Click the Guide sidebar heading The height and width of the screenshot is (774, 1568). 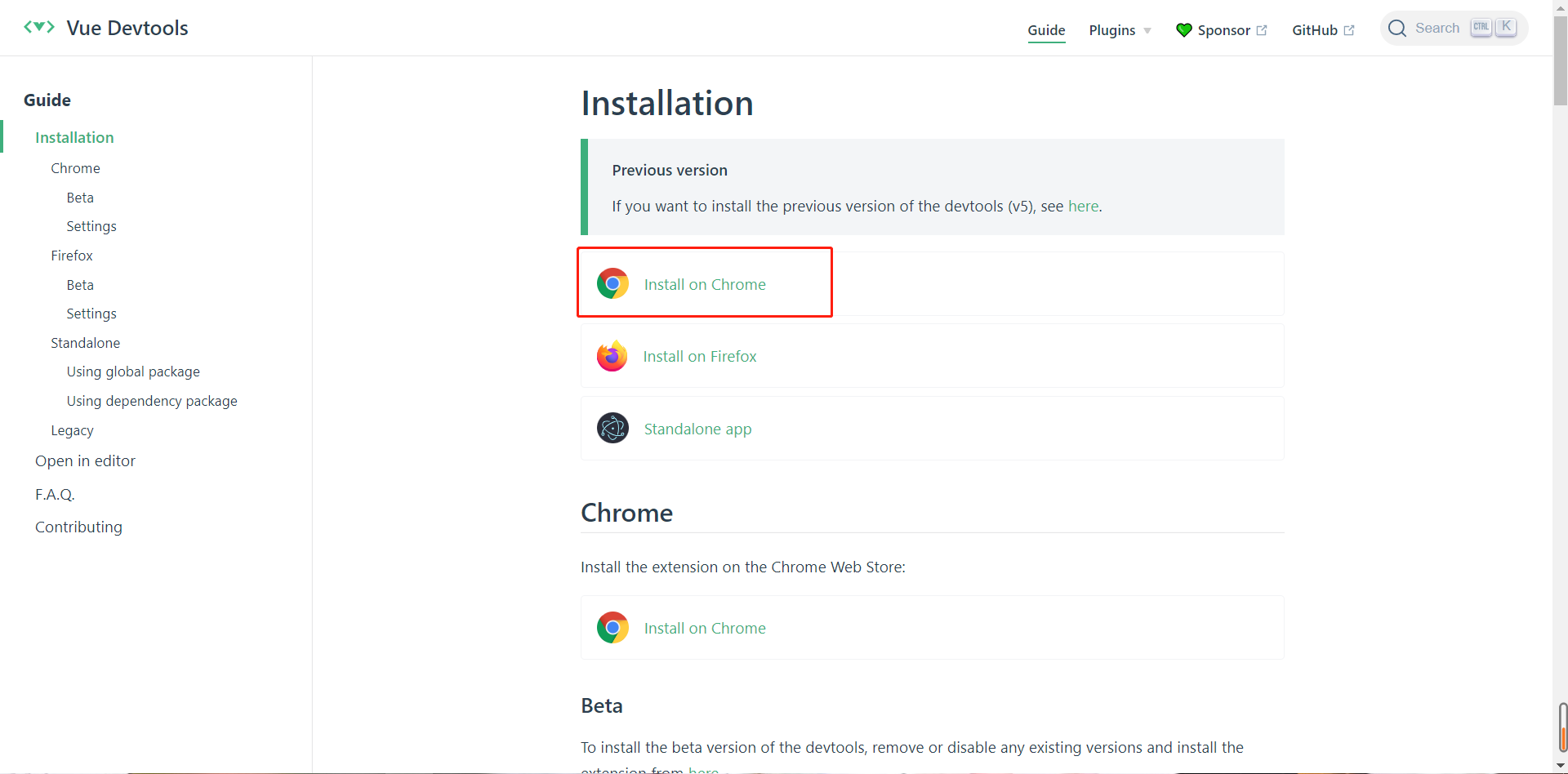[x=47, y=100]
